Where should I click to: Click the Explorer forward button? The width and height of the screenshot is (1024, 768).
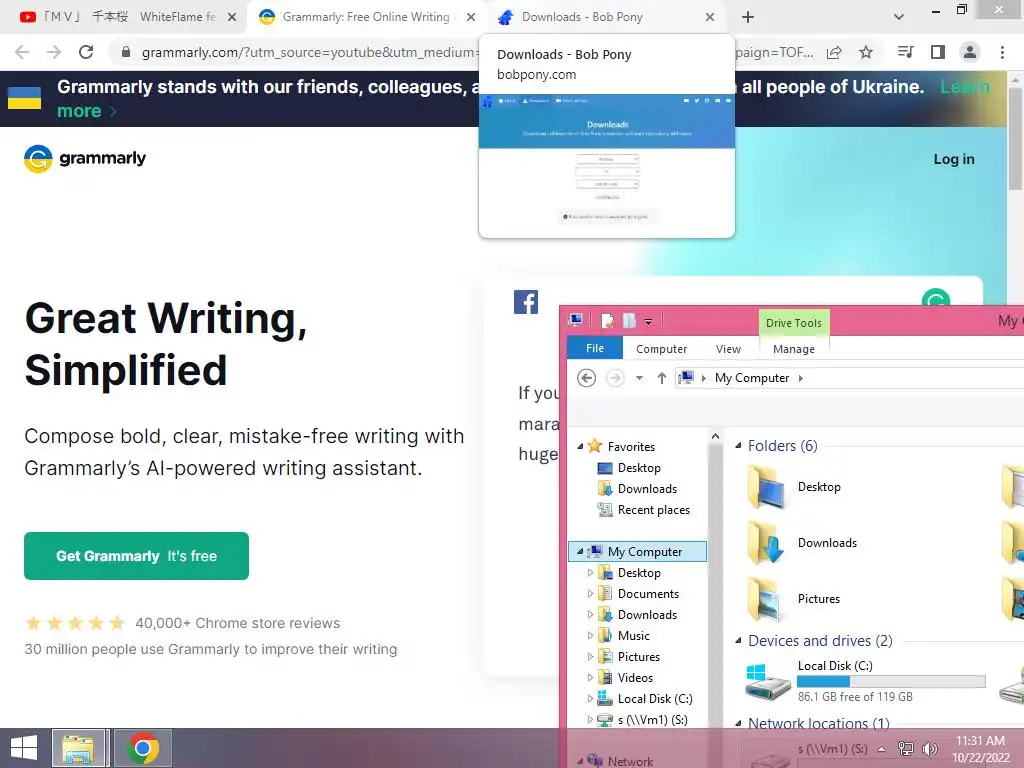pos(615,377)
